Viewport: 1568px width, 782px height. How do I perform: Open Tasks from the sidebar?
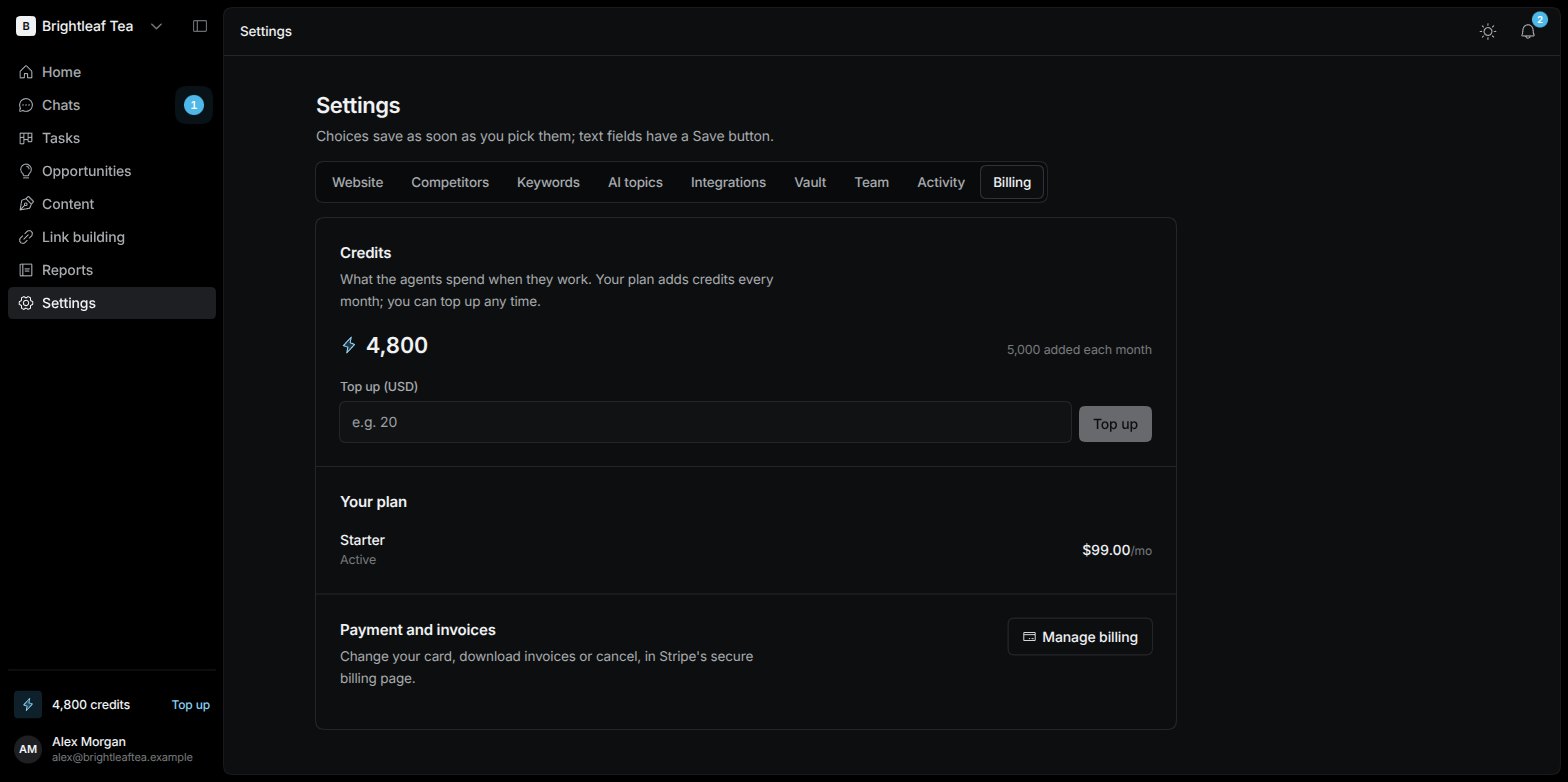coord(112,138)
